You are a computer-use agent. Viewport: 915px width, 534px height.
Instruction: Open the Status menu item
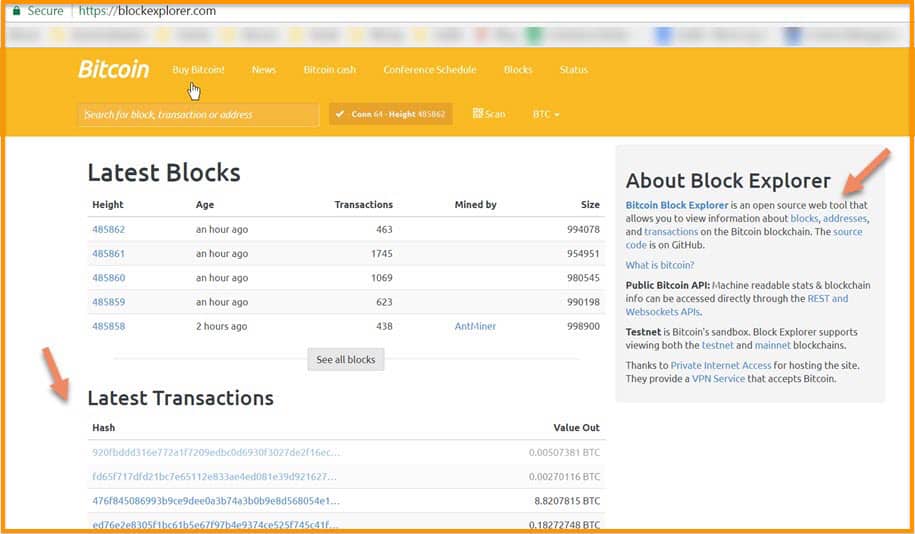(574, 69)
